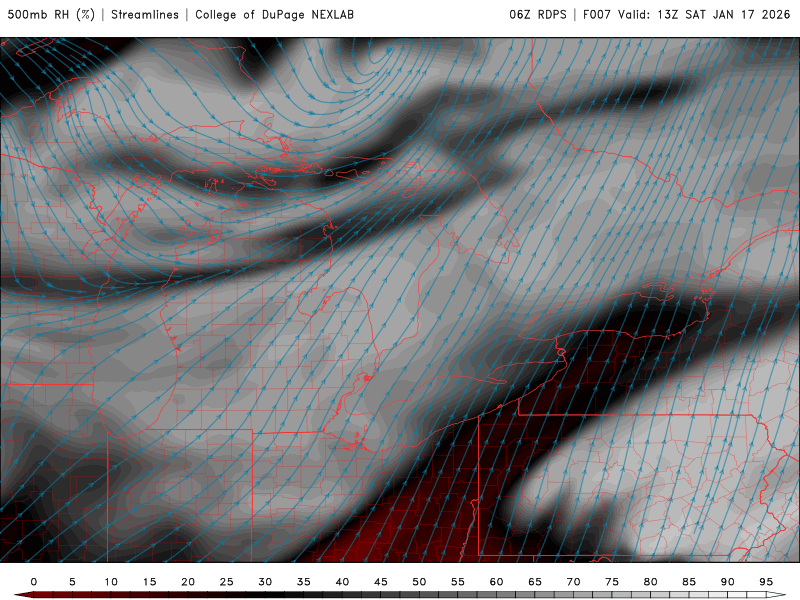Click gray color bar segment under 55

pos(467,595)
